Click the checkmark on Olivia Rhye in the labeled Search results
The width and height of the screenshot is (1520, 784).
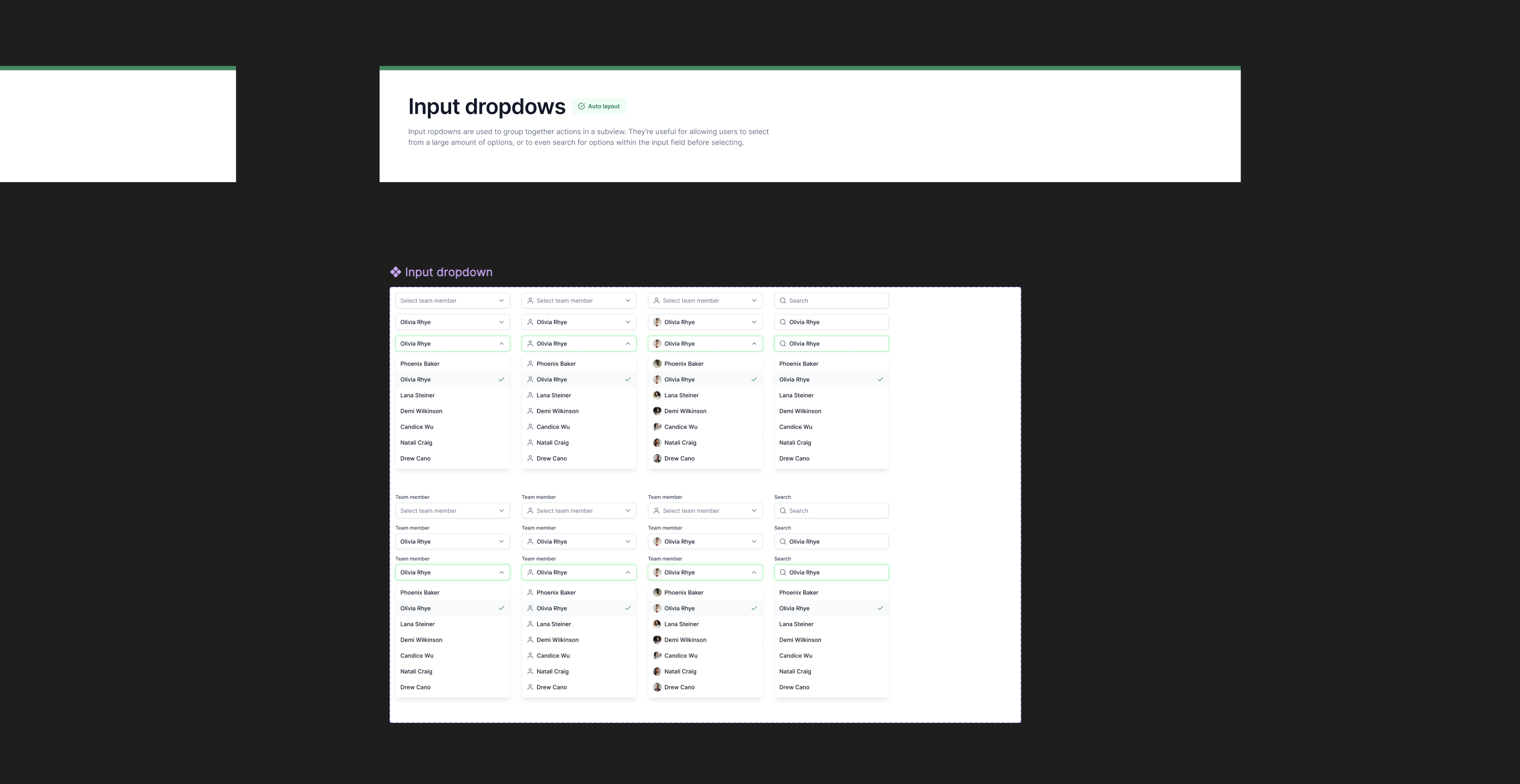click(880, 608)
